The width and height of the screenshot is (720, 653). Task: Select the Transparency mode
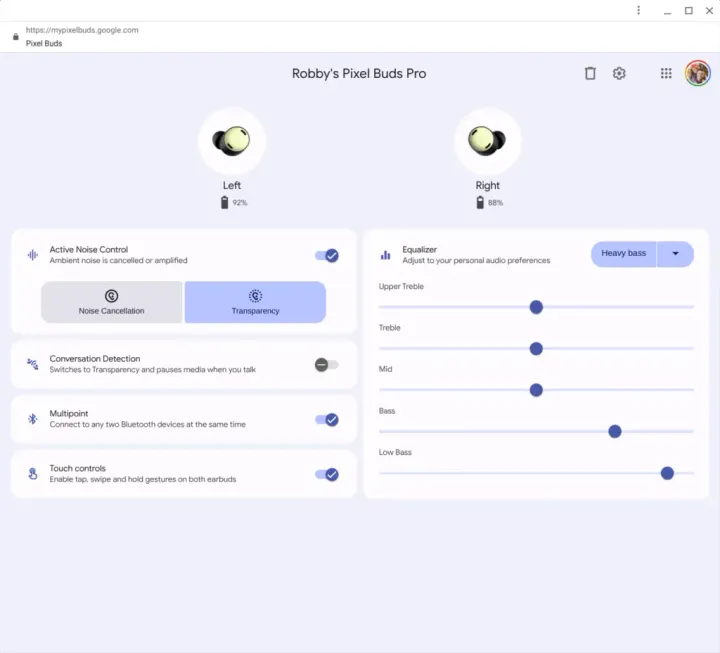255,302
